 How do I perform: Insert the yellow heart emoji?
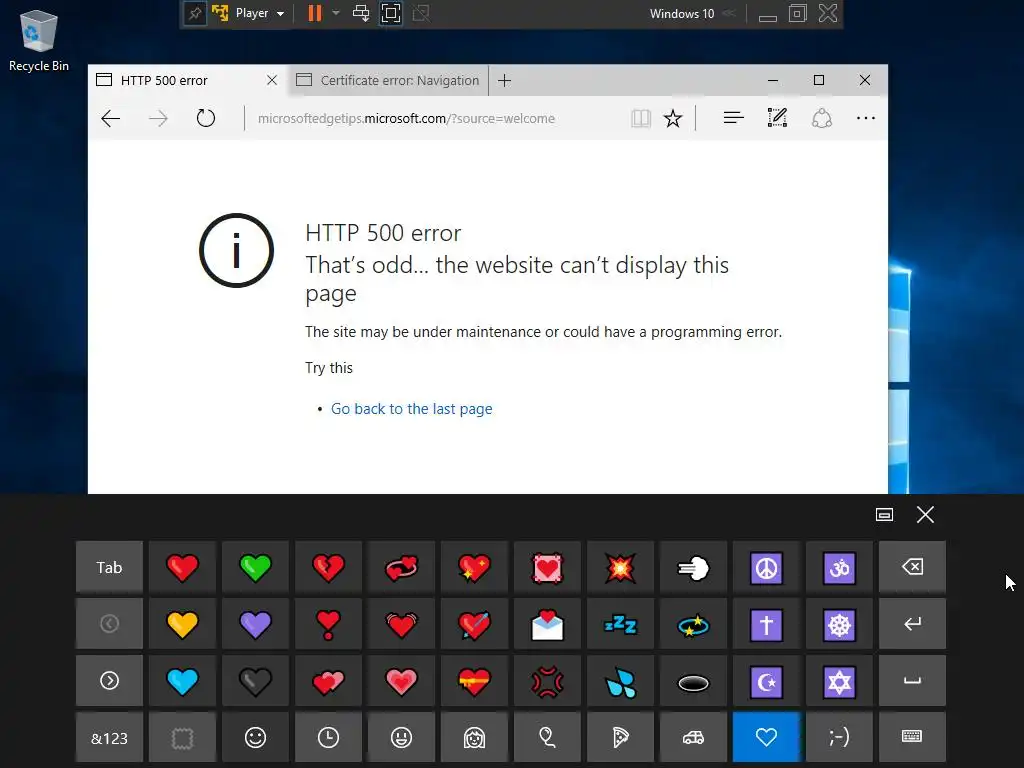(182, 624)
